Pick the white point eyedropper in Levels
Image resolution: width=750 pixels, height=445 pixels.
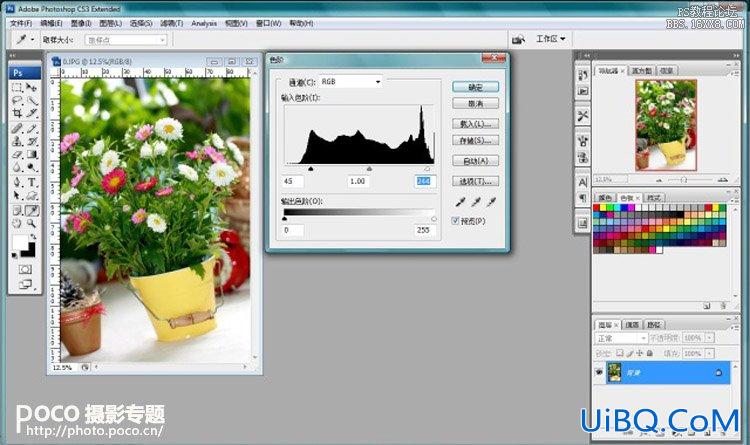click(491, 202)
